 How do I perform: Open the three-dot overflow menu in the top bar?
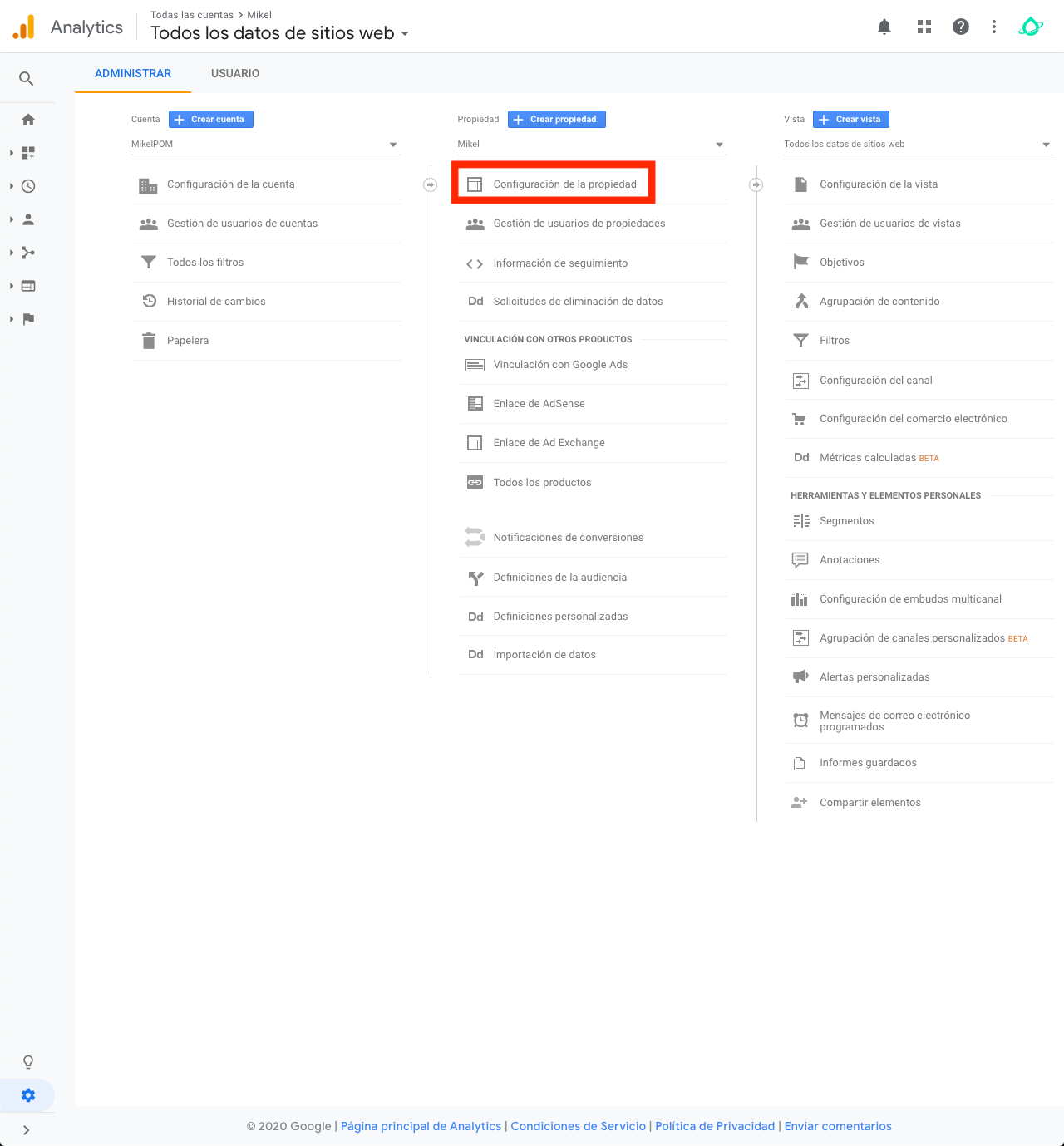coord(993,26)
